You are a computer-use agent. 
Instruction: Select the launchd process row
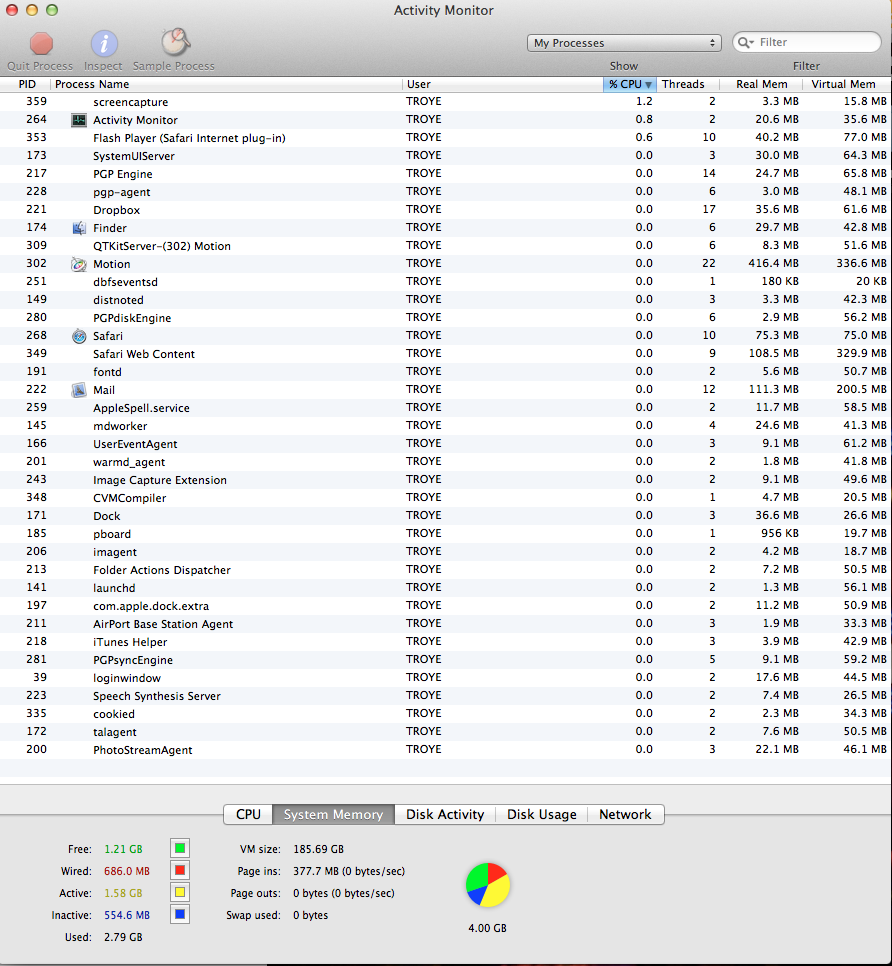(x=446, y=588)
